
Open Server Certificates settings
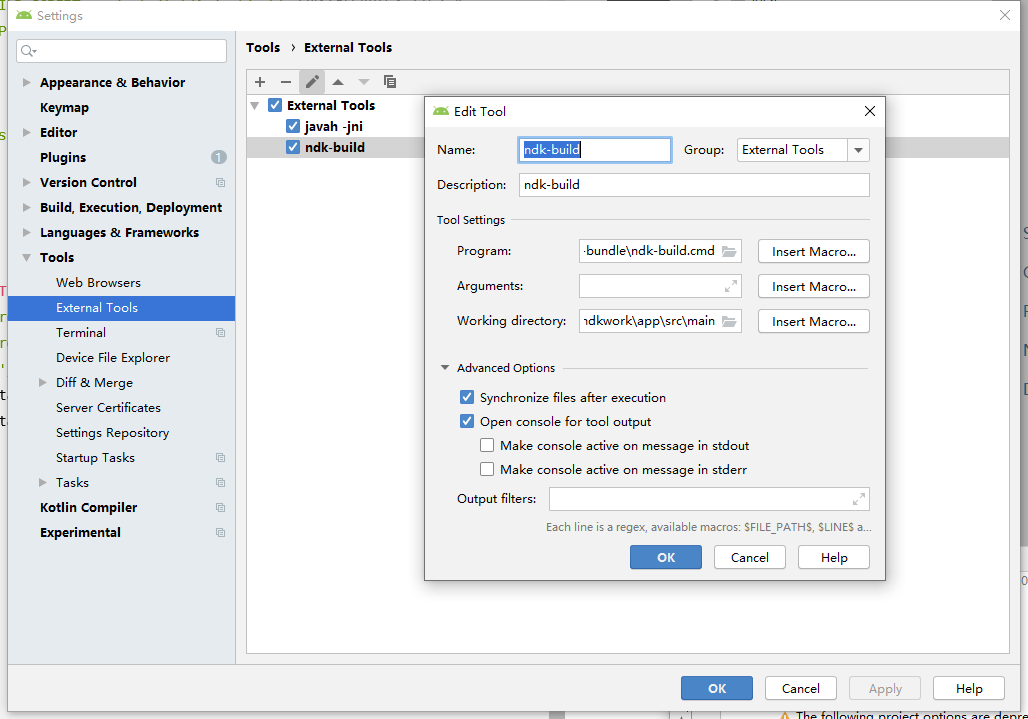108,408
